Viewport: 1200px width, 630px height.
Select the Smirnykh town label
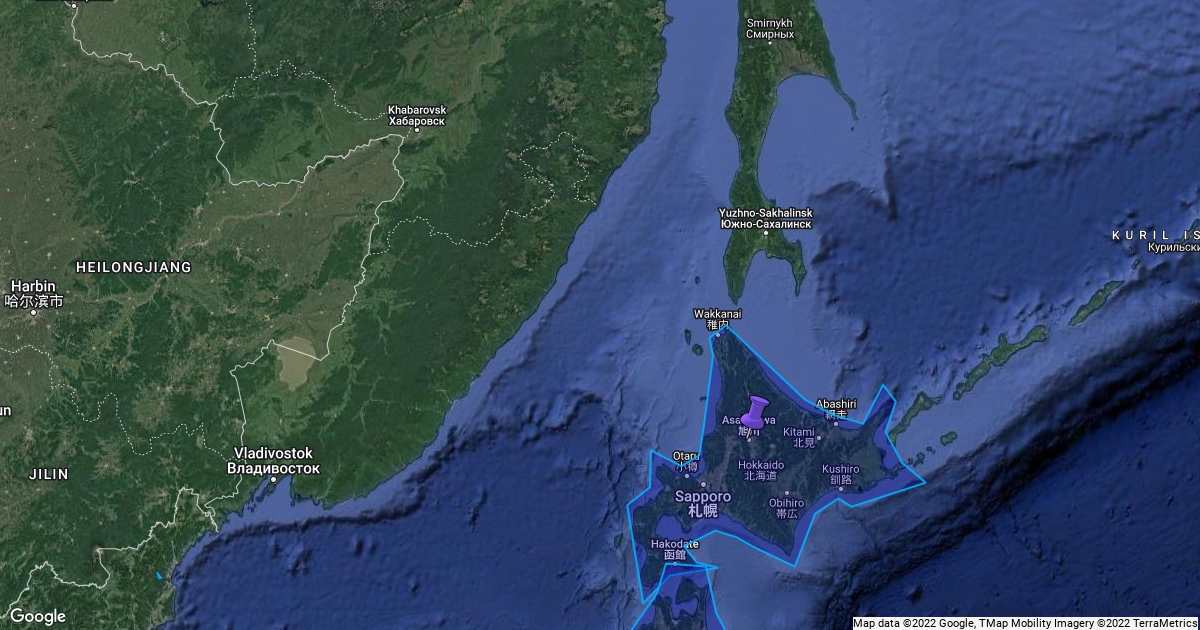pyautogui.click(x=770, y=27)
